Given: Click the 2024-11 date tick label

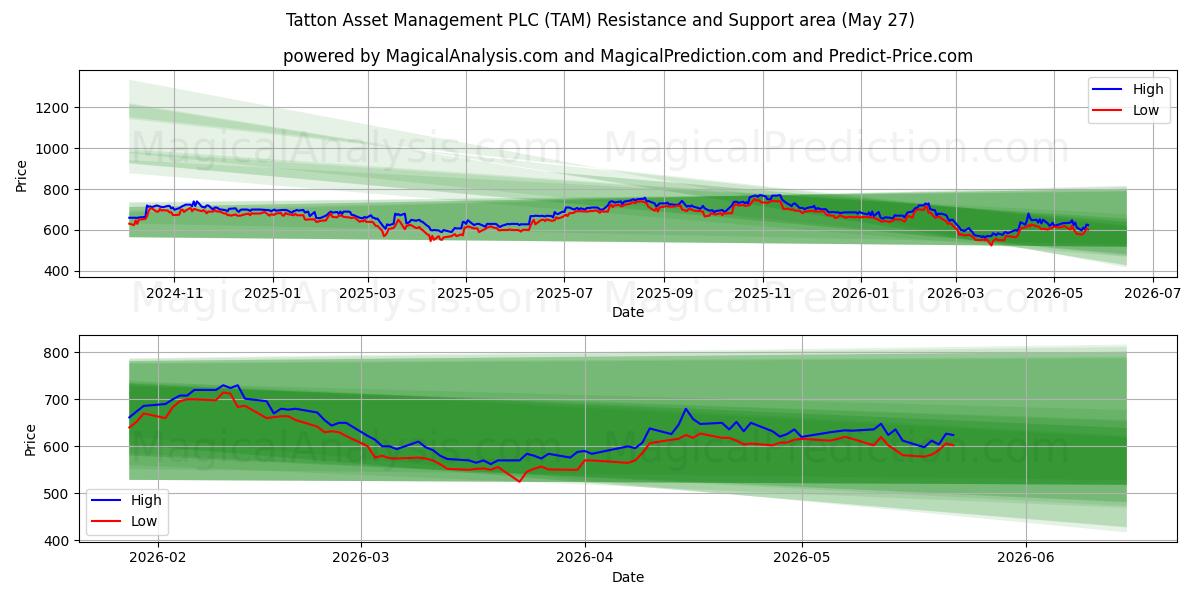Looking at the screenshot, I should 174,294.
